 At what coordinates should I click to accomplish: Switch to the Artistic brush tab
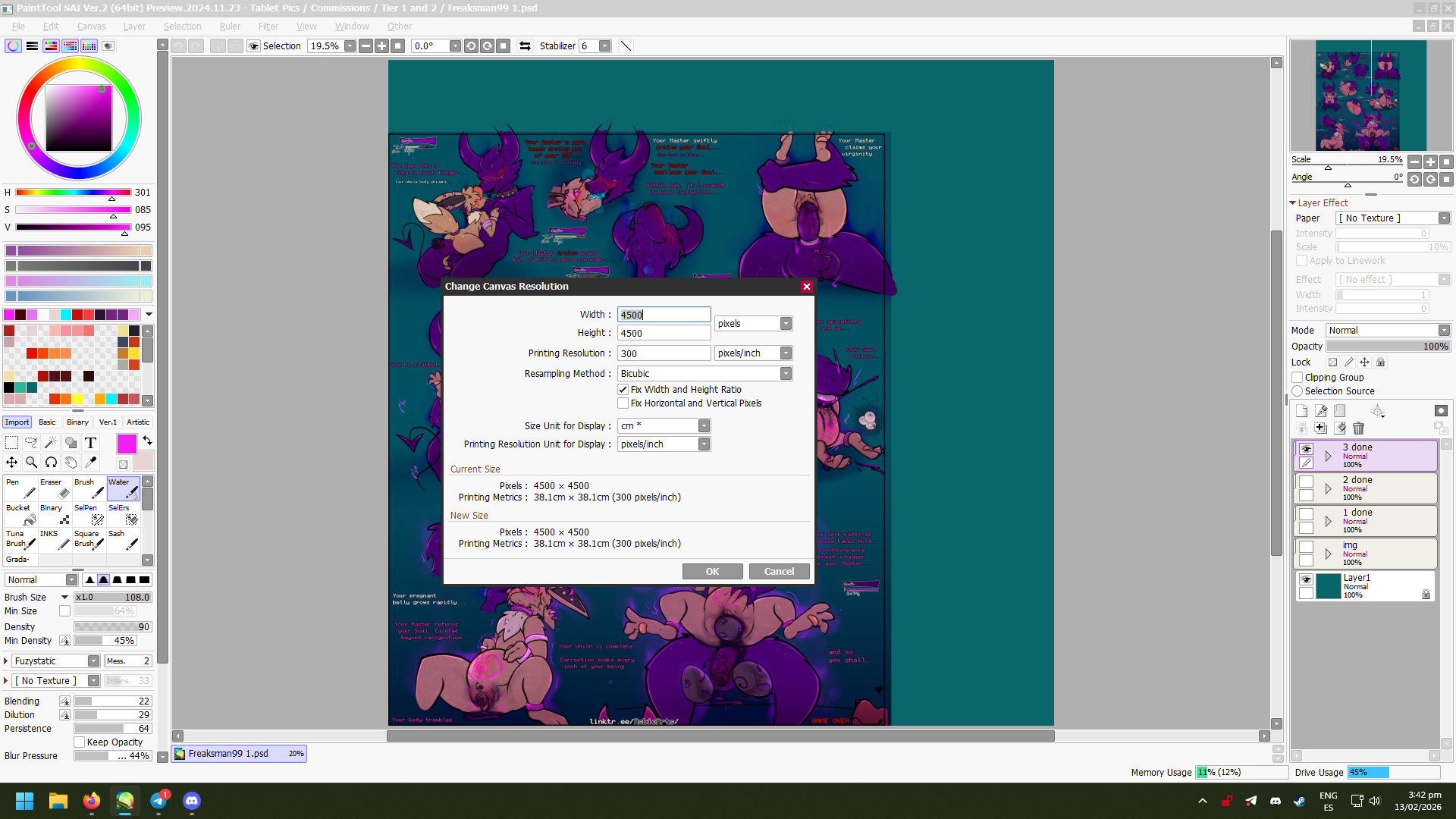pos(138,422)
